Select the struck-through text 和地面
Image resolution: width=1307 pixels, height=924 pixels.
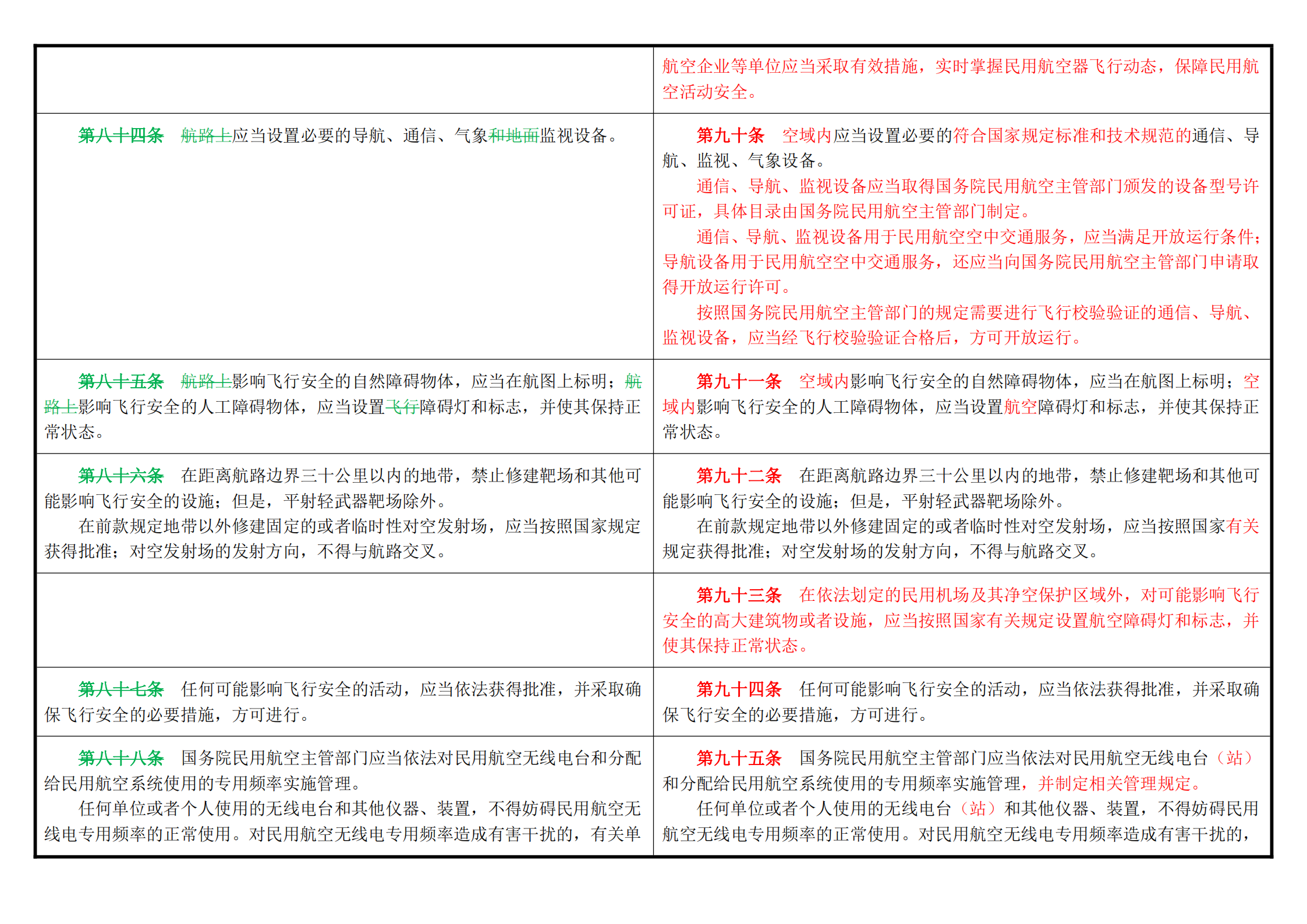tap(513, 136)
